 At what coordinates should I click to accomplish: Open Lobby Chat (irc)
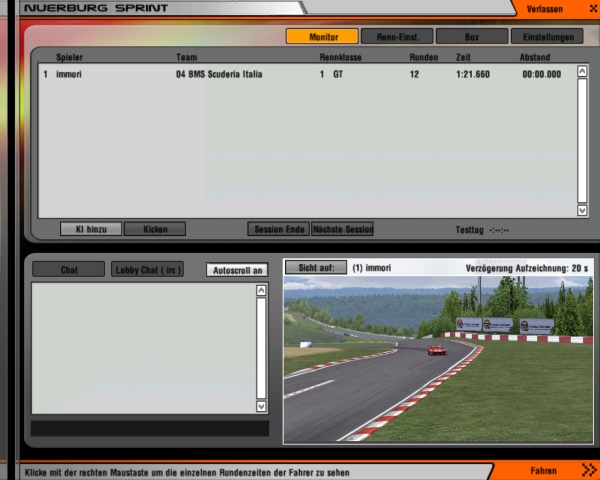click(148, 270)
